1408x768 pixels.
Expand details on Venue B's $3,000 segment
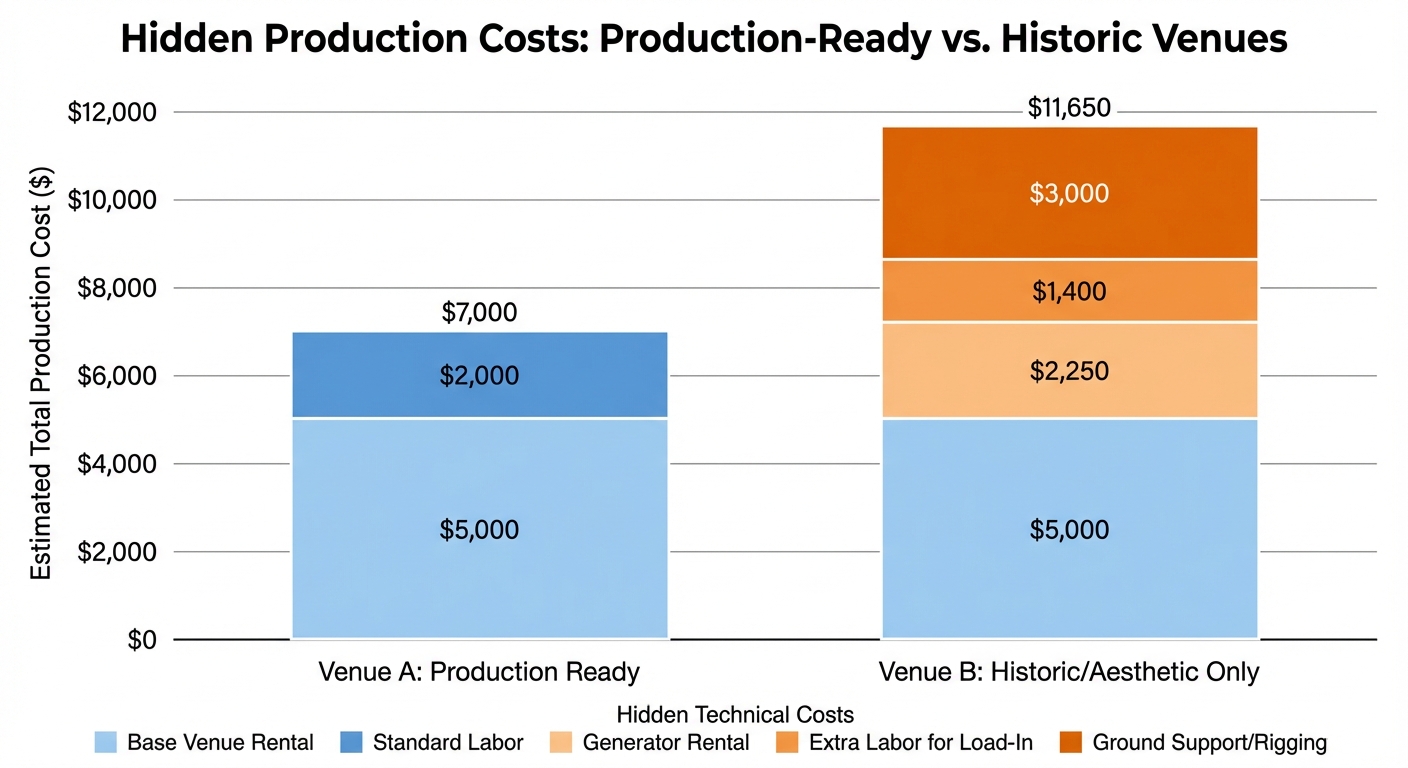click(x=1068, y=192)
